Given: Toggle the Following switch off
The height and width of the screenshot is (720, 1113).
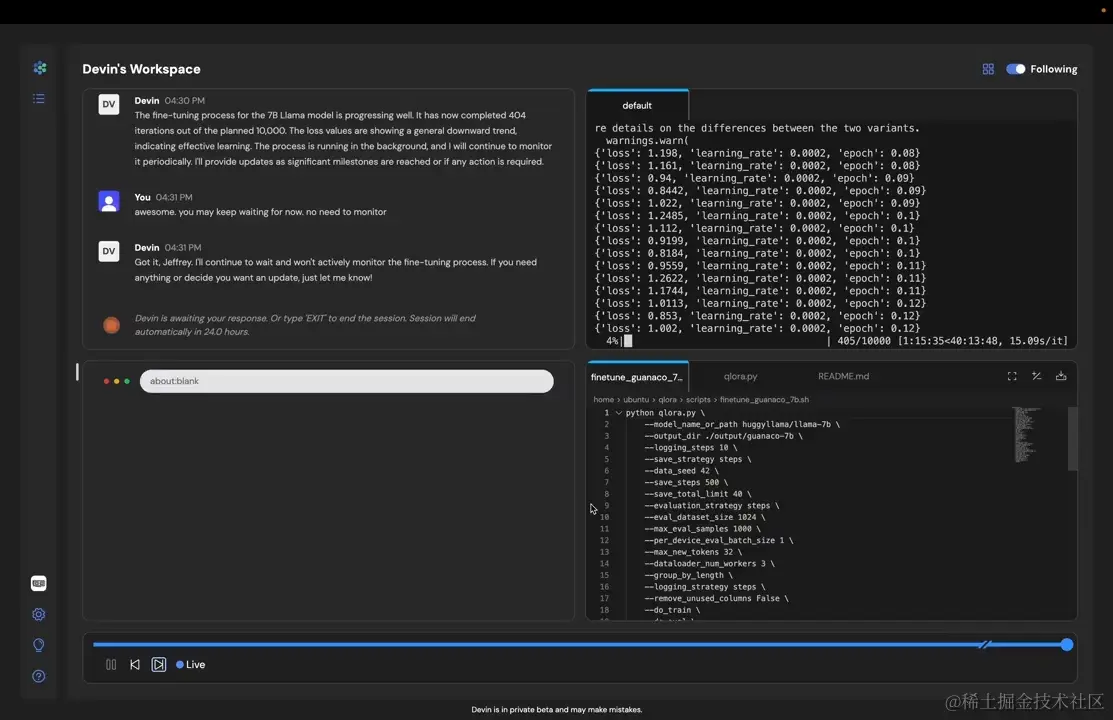Looking at the screenshot, I should point(1016,69).
